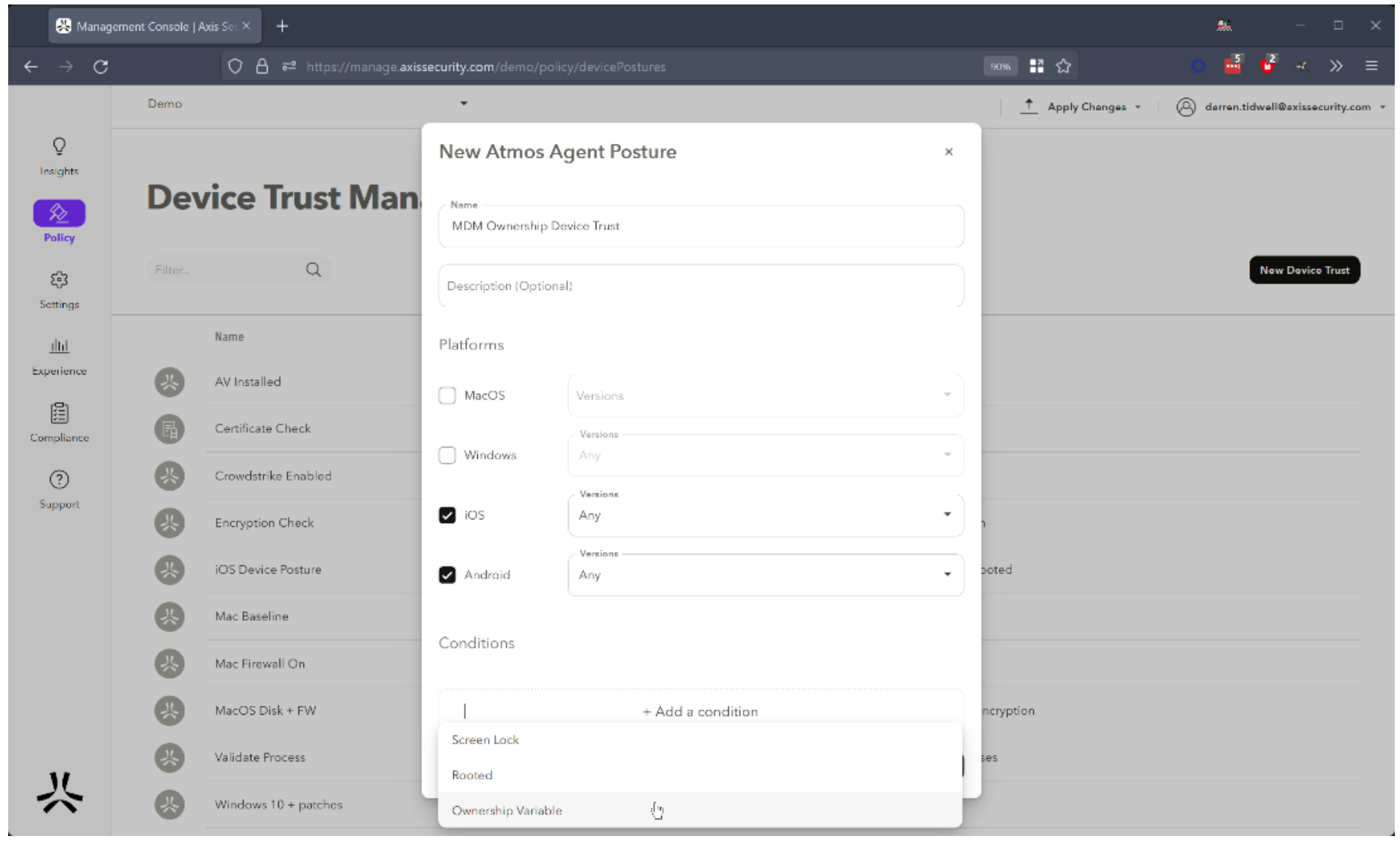The height and width of the screenshot is (842, 1400).
Task: Open a new browser tab
Action: click(x=282, y=26)
